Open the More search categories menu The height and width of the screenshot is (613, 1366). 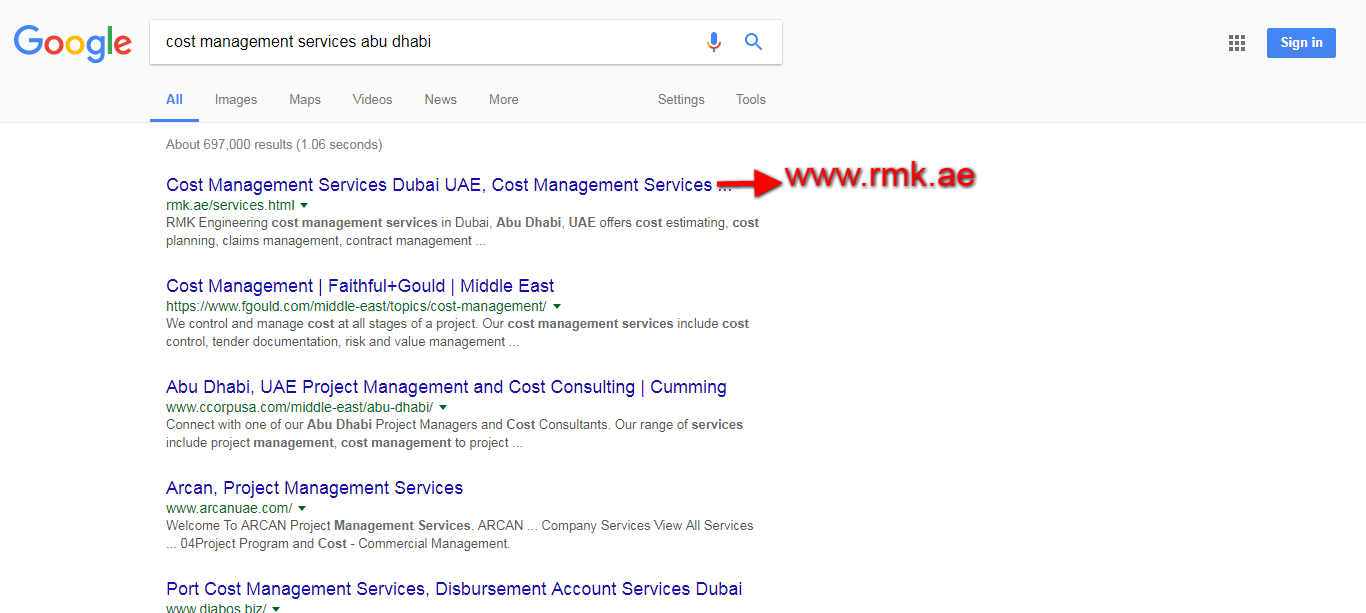(504, 100)
